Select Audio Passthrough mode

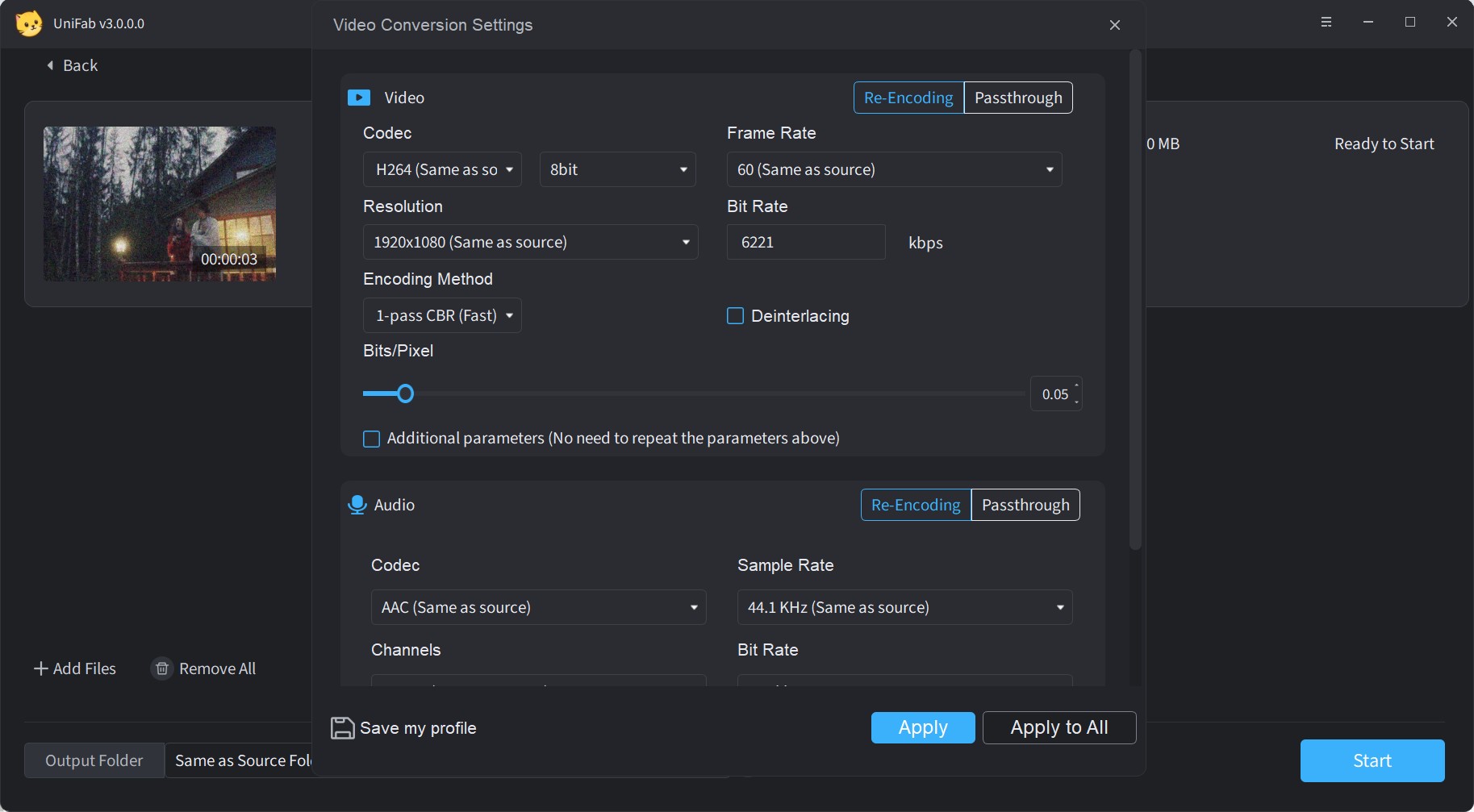coord(1025,505)
